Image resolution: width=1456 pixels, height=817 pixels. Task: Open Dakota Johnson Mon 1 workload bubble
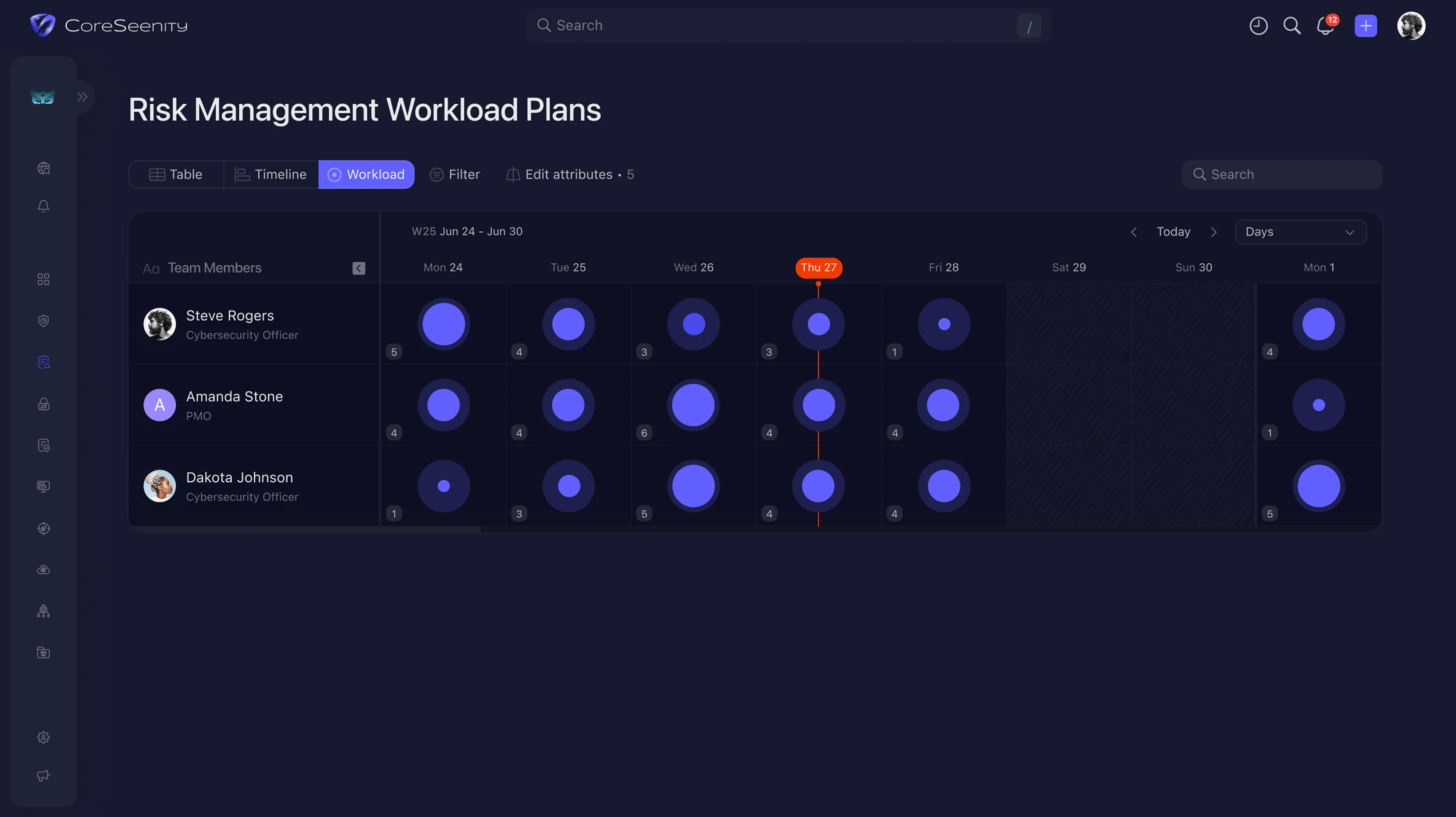click(x=1319, y=486)
